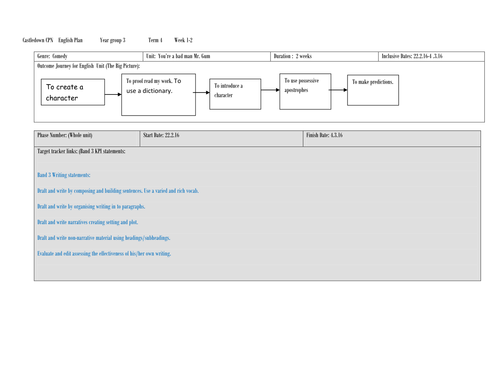Click the Finish Date: 4.3.16 cell

click(392, 138)
